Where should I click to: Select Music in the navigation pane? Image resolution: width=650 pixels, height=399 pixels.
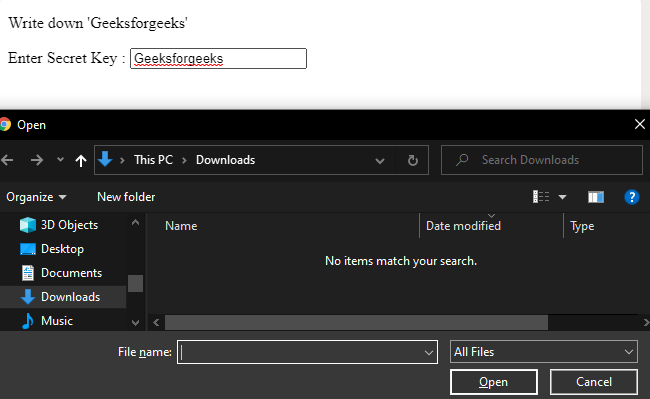point(63,321)
